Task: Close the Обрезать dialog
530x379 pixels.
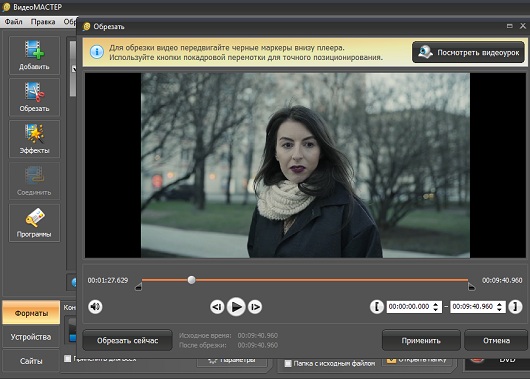Action: pyautogui.click(x=523, y=26)
